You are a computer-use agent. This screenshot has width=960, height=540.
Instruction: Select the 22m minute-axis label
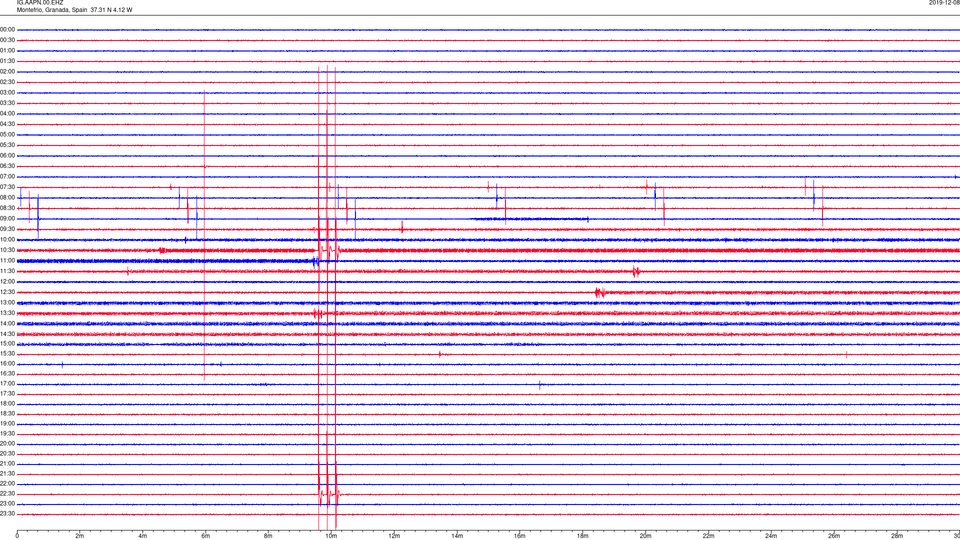click(708, 536)
